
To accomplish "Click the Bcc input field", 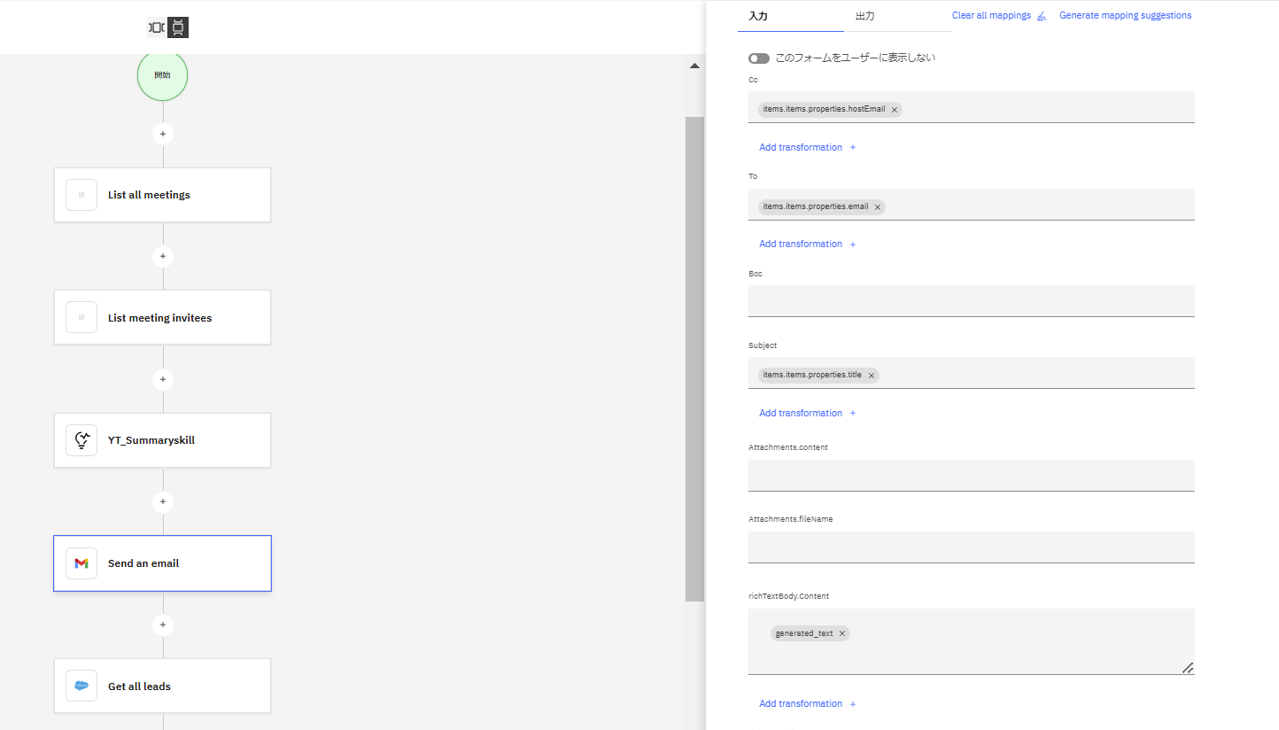I will click(970, 301).
